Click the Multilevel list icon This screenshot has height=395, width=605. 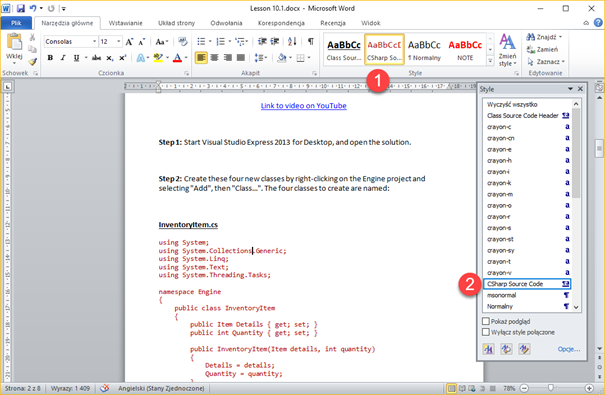(x=240, y=41)
